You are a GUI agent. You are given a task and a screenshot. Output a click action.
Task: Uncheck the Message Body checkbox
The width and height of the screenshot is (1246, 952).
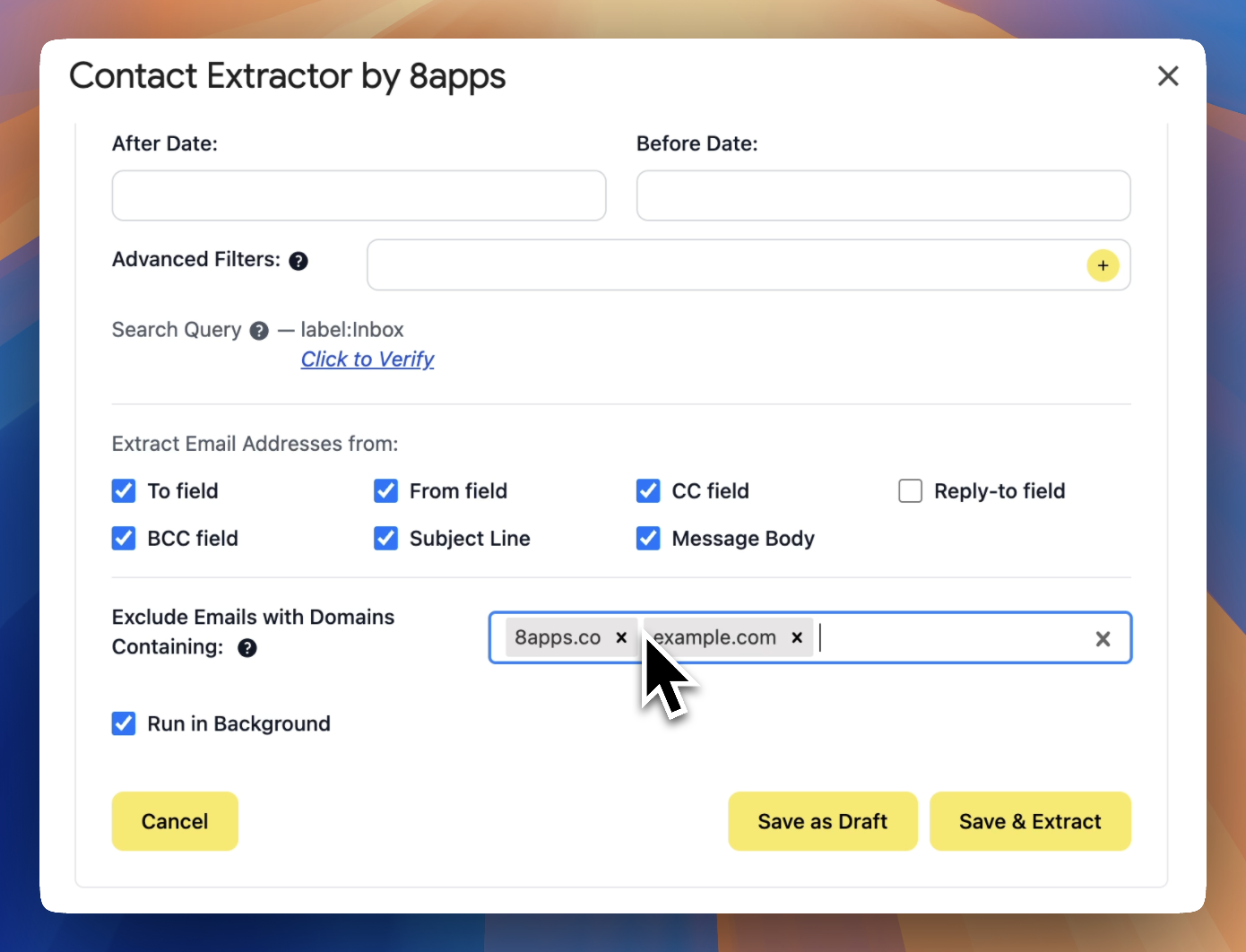[648, 538]
